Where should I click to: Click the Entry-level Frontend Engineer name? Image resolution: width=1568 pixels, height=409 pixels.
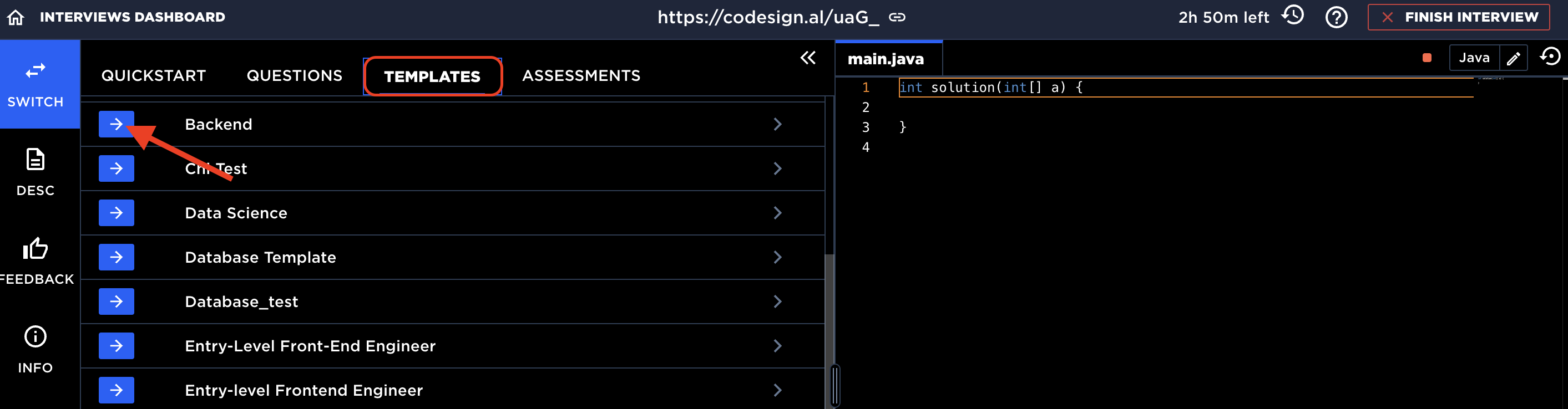[303, 390]
